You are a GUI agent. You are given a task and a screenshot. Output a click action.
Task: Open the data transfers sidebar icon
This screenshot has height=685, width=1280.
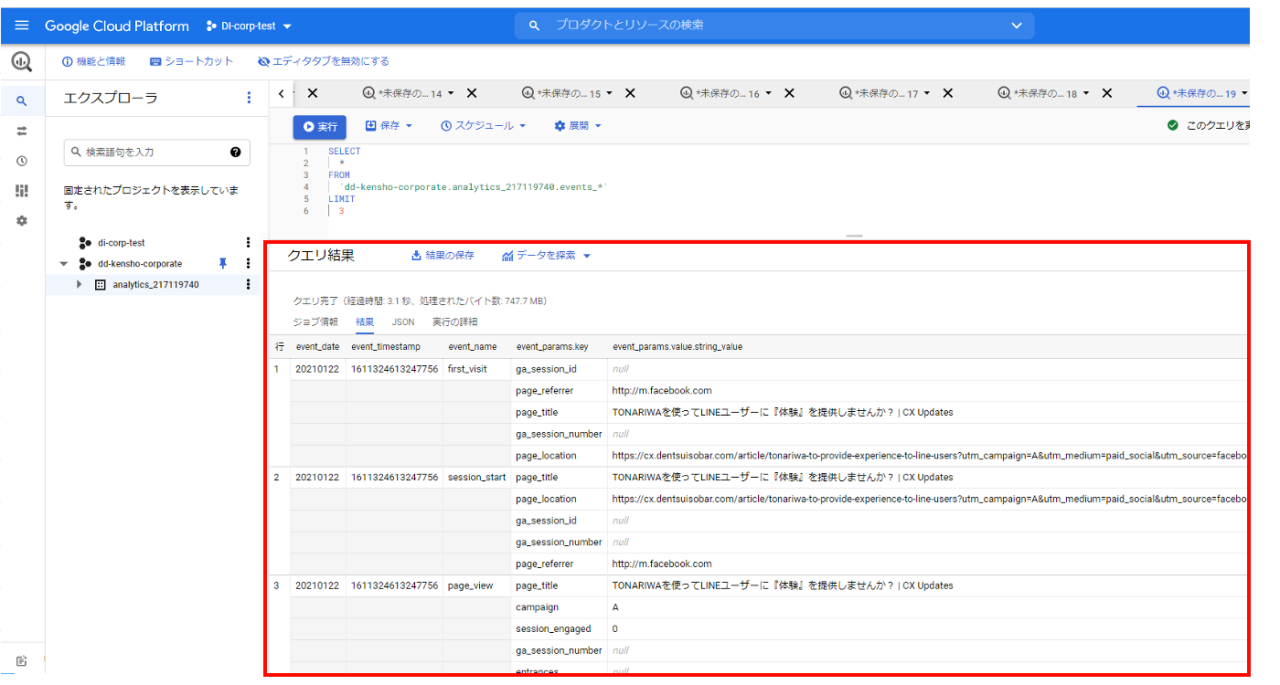22,131
